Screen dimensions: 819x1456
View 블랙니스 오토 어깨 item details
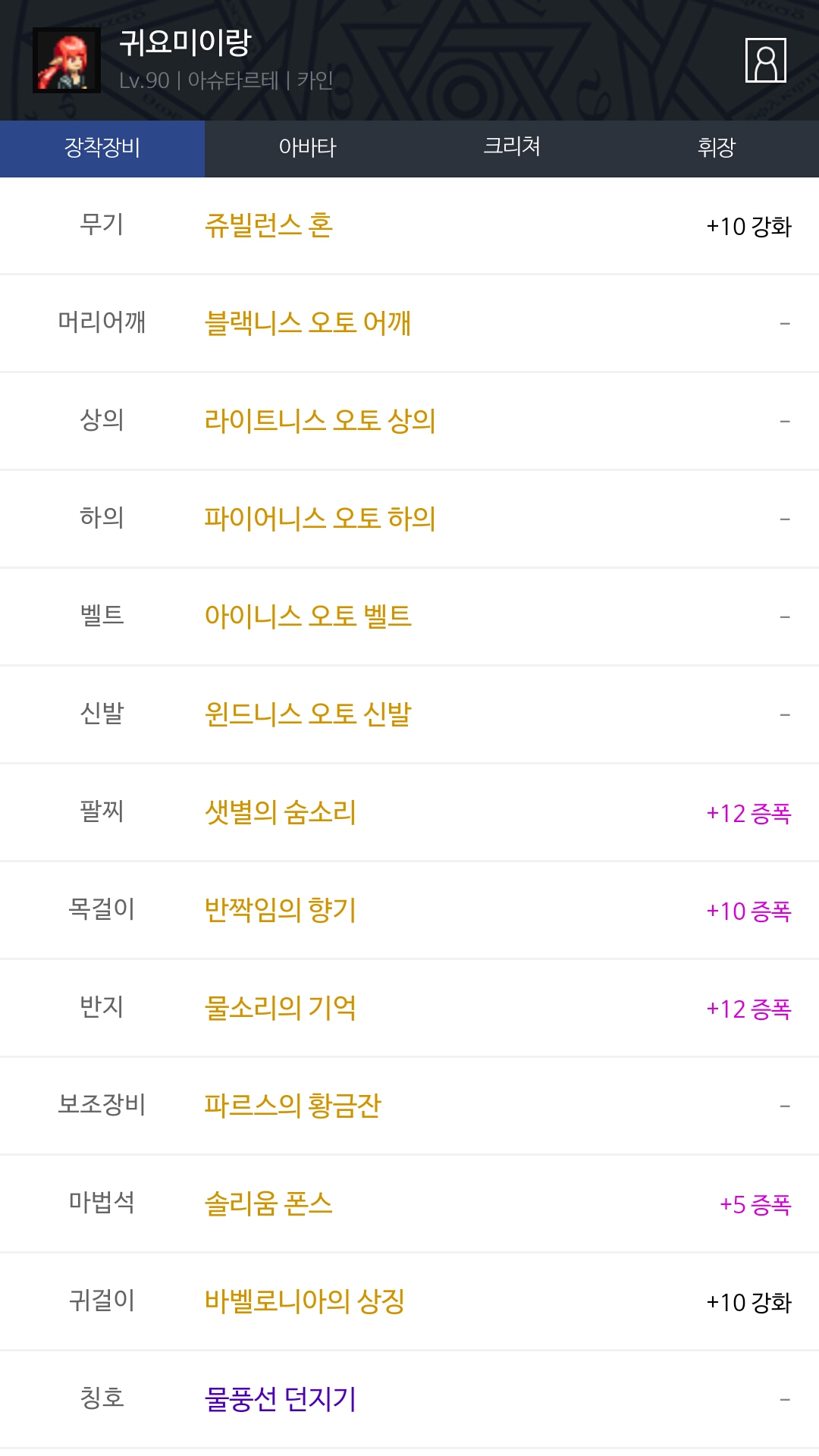tap(307, 324)
